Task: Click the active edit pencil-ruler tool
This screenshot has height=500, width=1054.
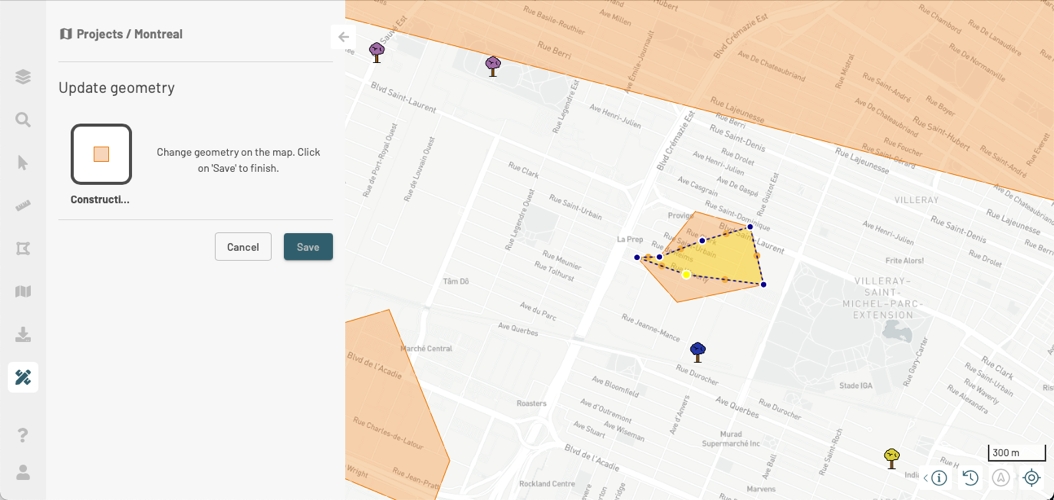Action: (x=23, y=377)
